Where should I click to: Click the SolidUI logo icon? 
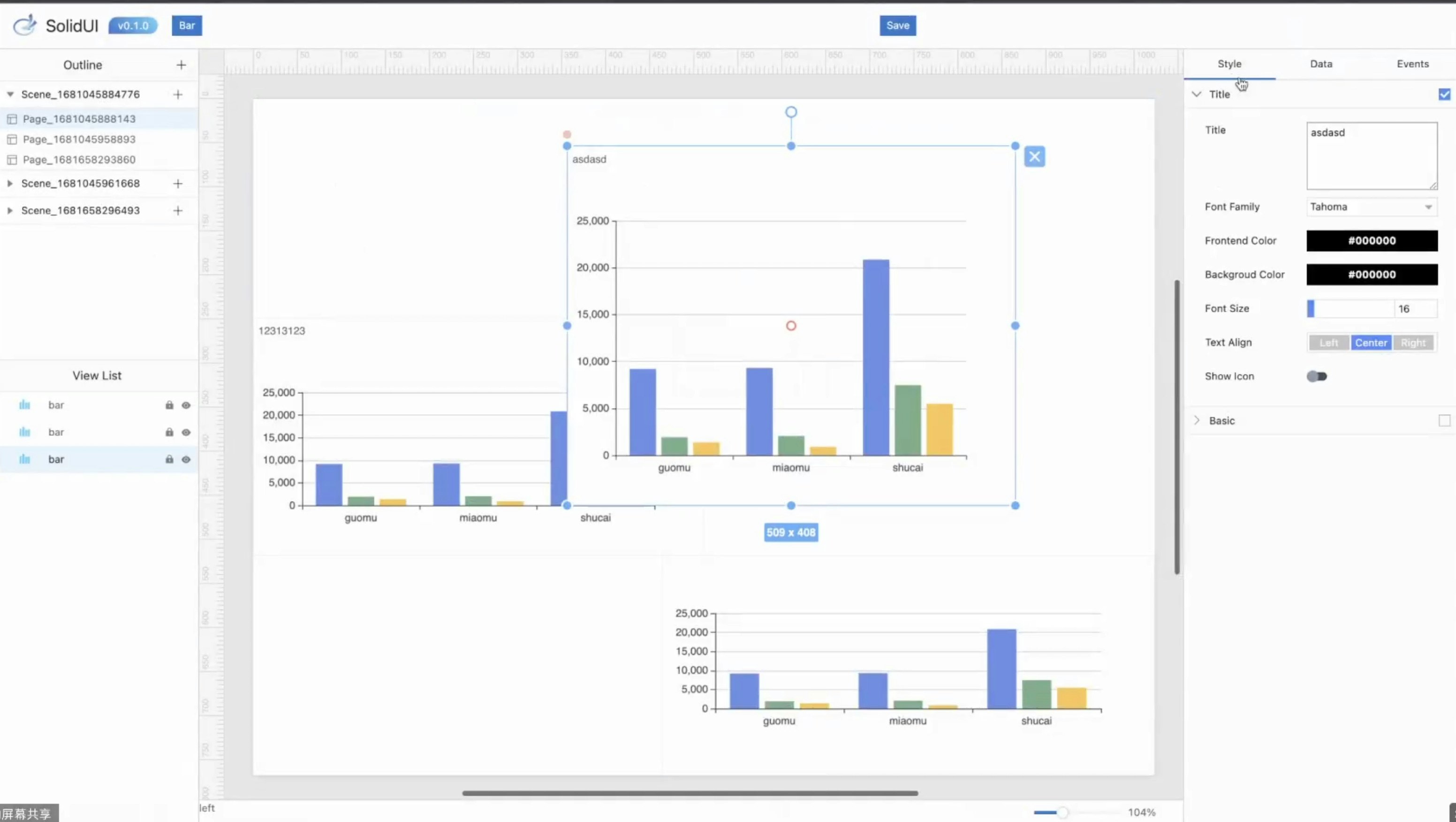(24, 25)
